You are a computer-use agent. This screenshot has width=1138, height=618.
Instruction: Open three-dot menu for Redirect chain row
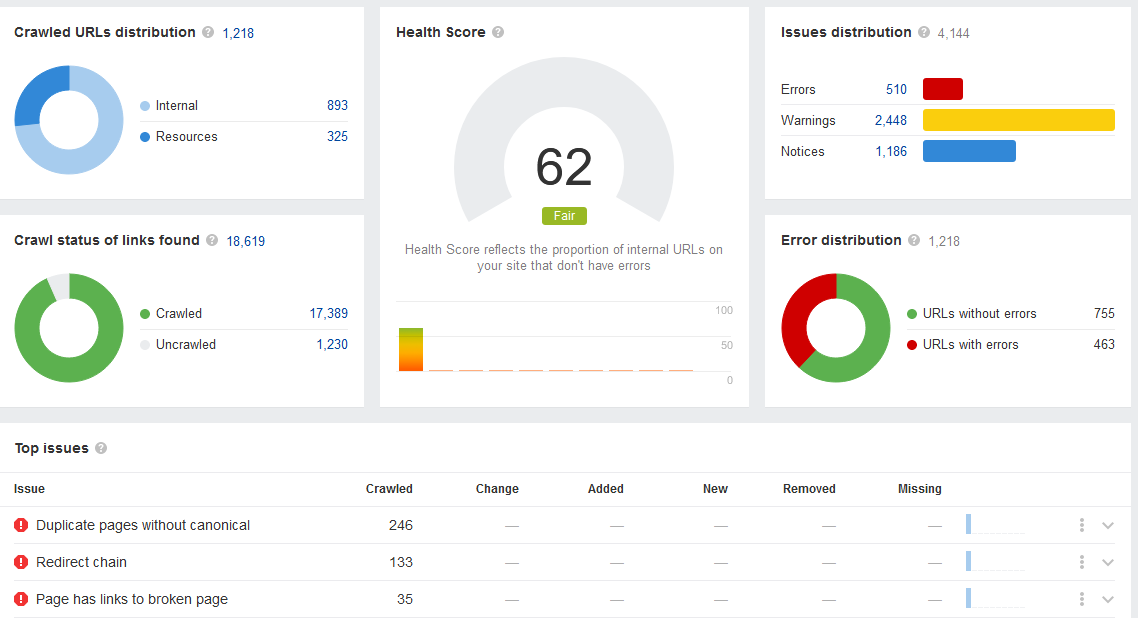[1081, 562]
